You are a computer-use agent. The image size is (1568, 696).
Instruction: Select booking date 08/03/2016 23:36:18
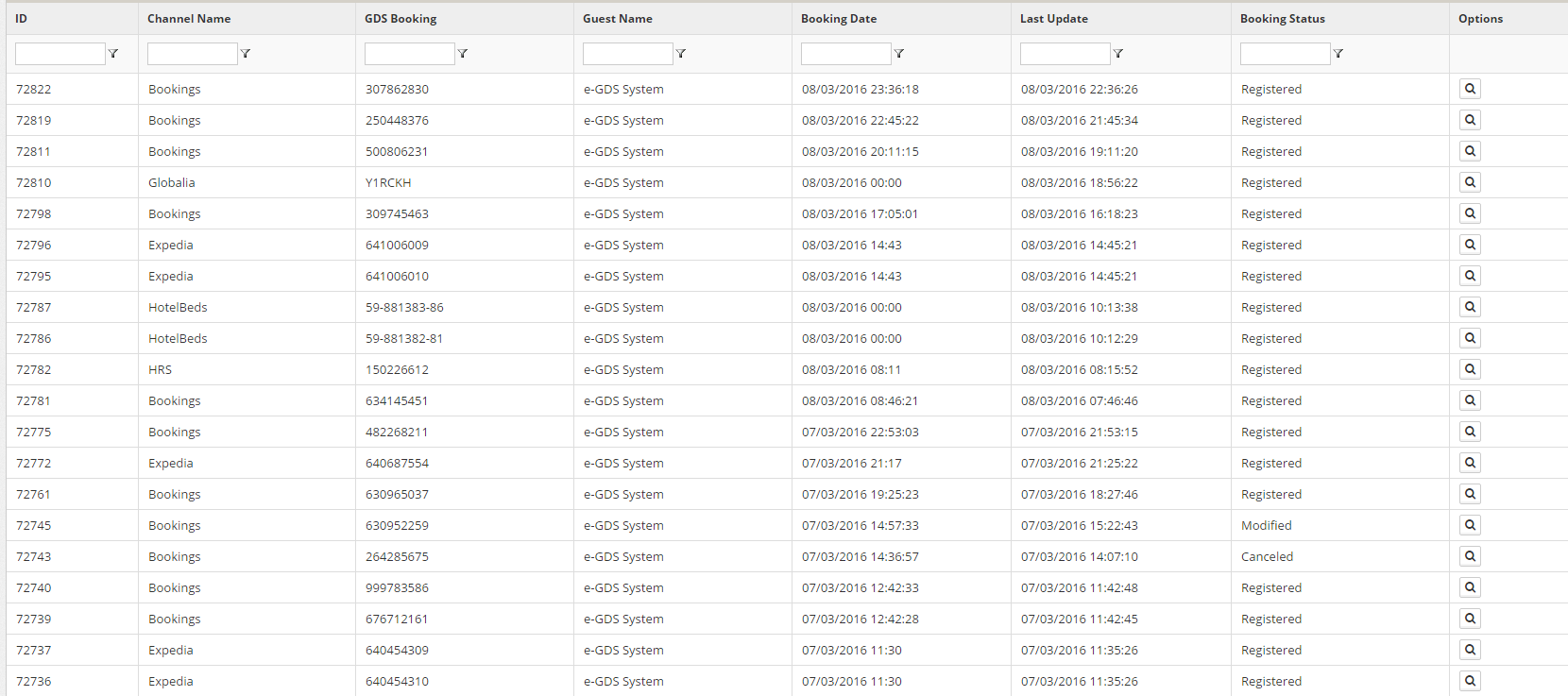[861, 90]
